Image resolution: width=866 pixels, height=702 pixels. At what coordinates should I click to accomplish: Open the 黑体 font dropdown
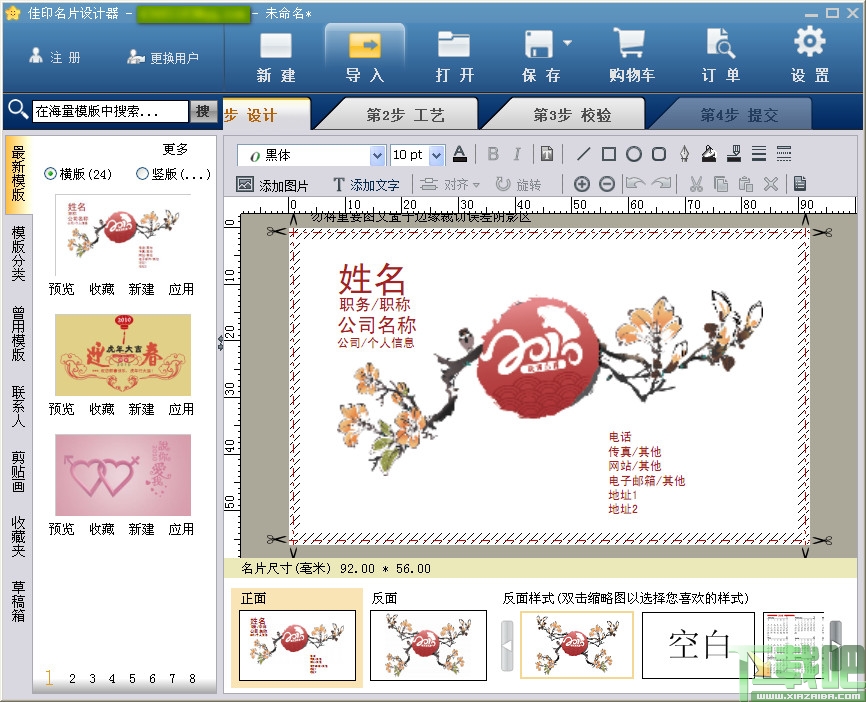(377, 155)
